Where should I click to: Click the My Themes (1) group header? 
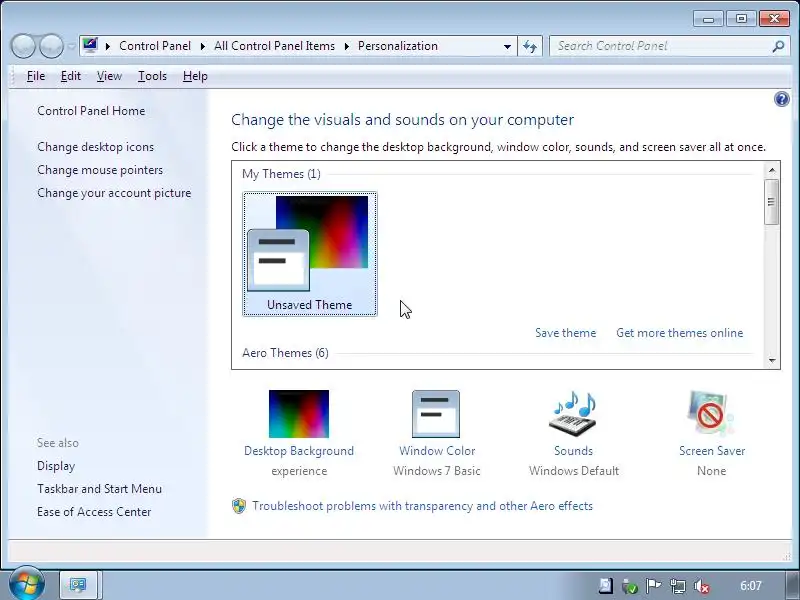(281, 174)
